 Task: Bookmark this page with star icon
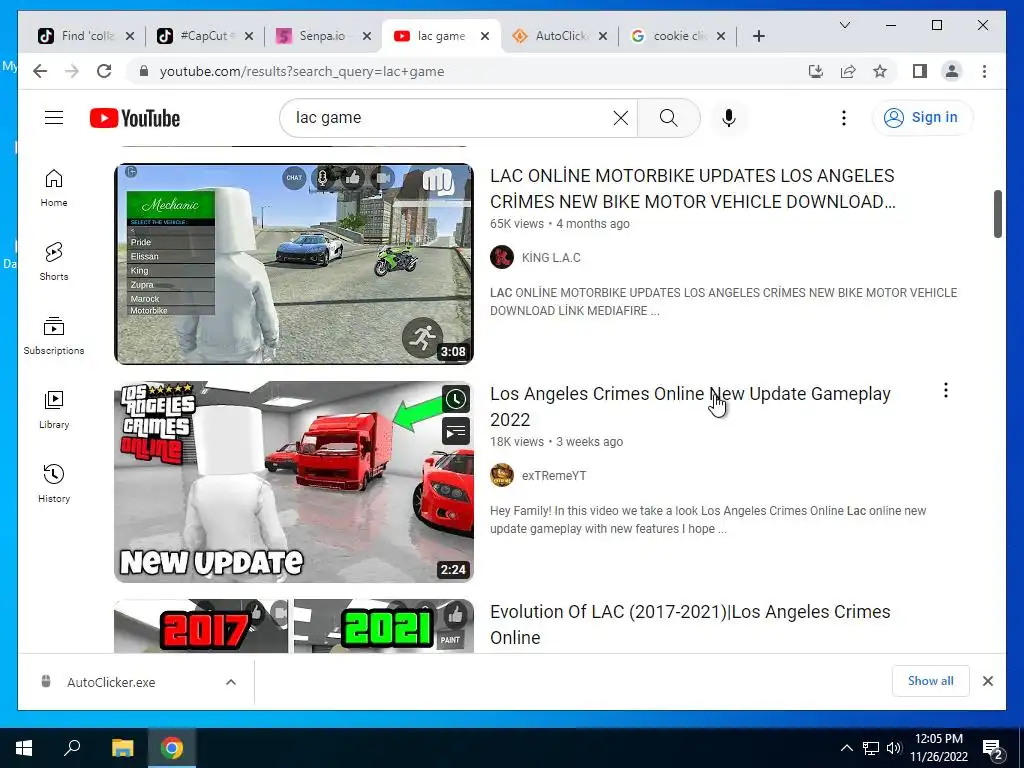point(880,71)
